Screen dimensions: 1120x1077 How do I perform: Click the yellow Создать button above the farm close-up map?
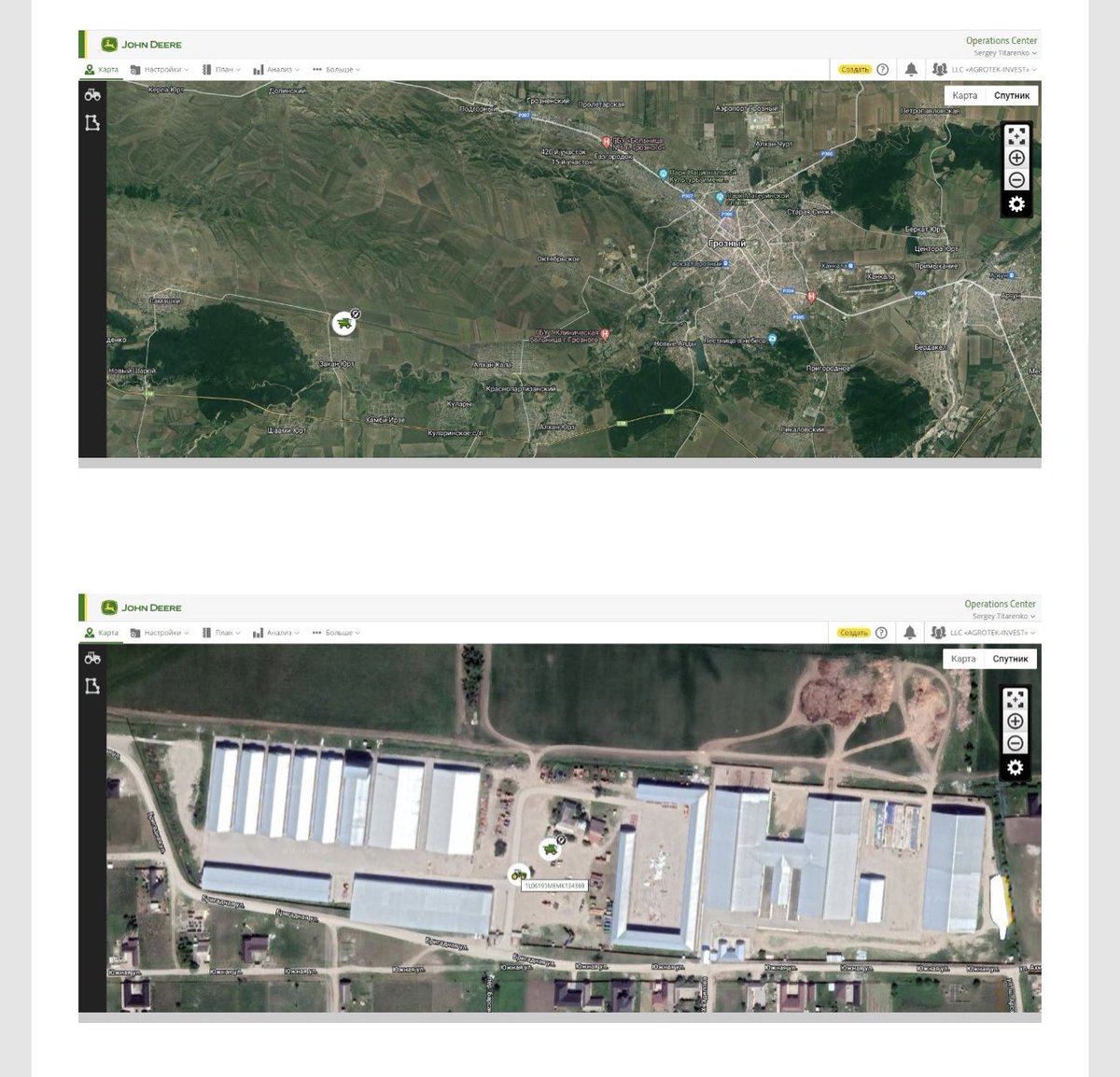coord(853,633)
